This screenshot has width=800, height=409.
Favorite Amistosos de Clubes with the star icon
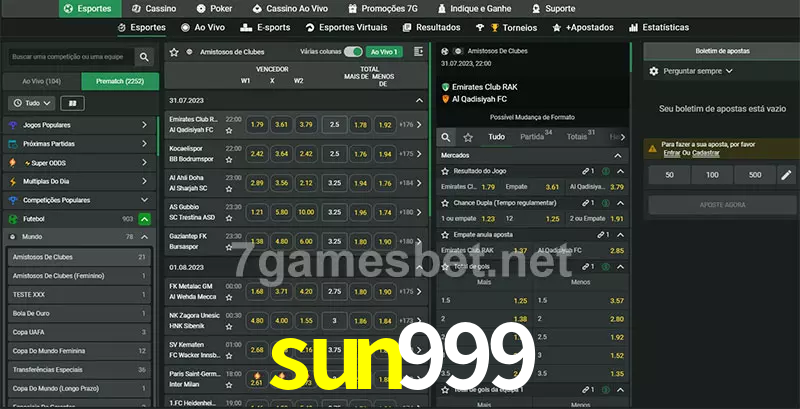click(x=174, y=50)
